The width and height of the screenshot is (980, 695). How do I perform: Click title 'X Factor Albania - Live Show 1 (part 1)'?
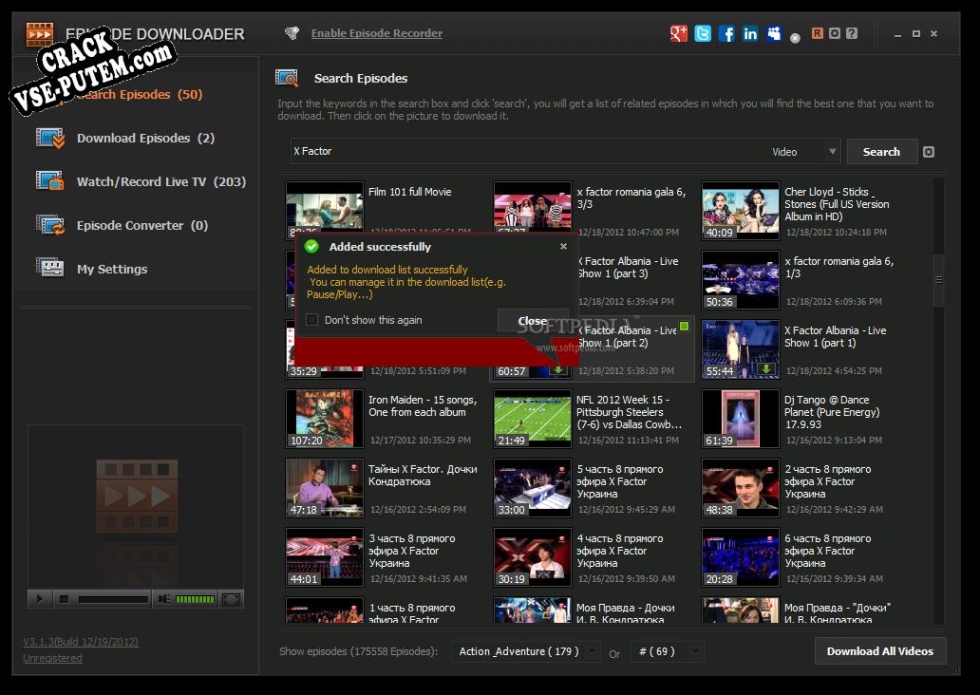click(x=835, y=336)
